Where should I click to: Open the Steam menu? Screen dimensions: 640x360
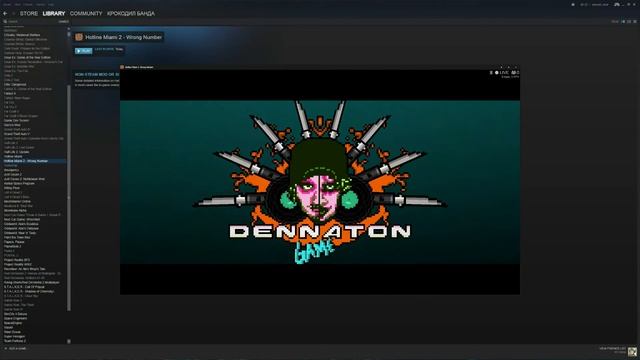pyautogui.click(x=7, y=4)
